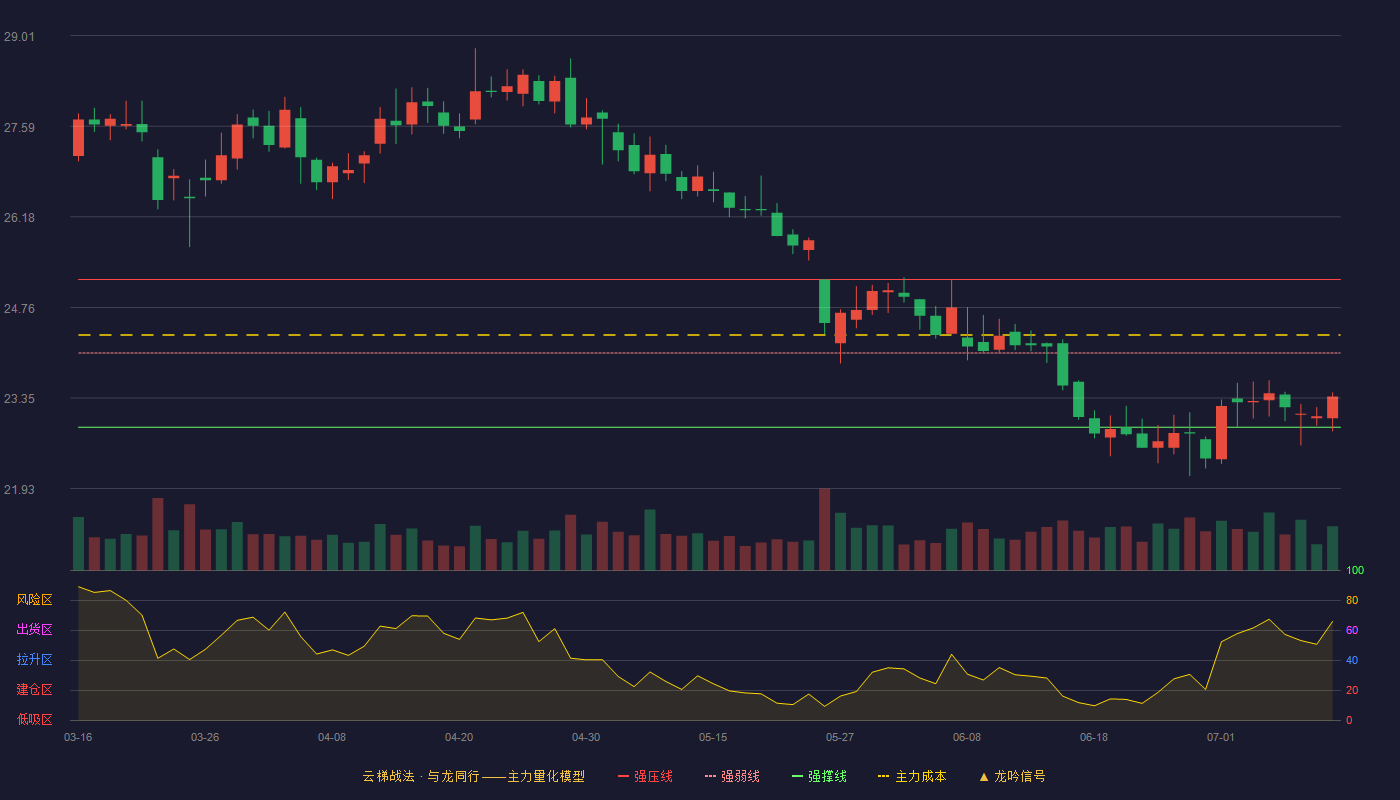
Task: Click the 23.35 price axis label
Action: [x=19, y=398]
